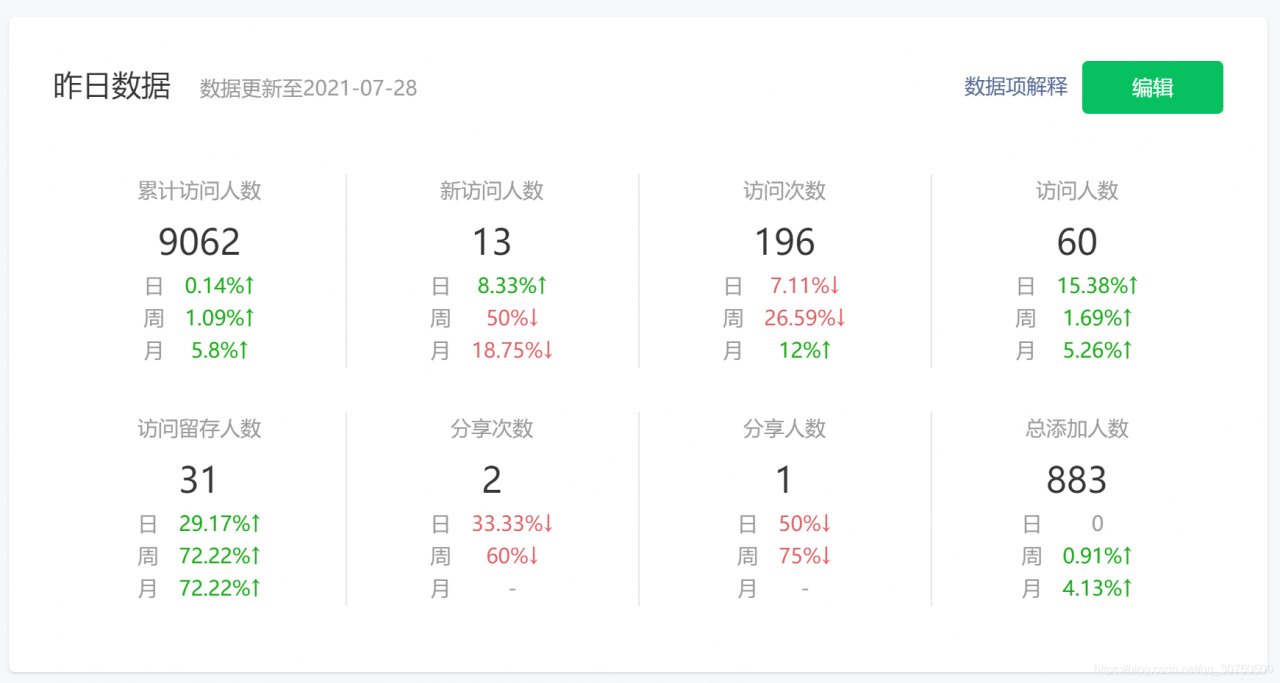Click the value 60
1280x683 pixels.
coord(1077,242)
